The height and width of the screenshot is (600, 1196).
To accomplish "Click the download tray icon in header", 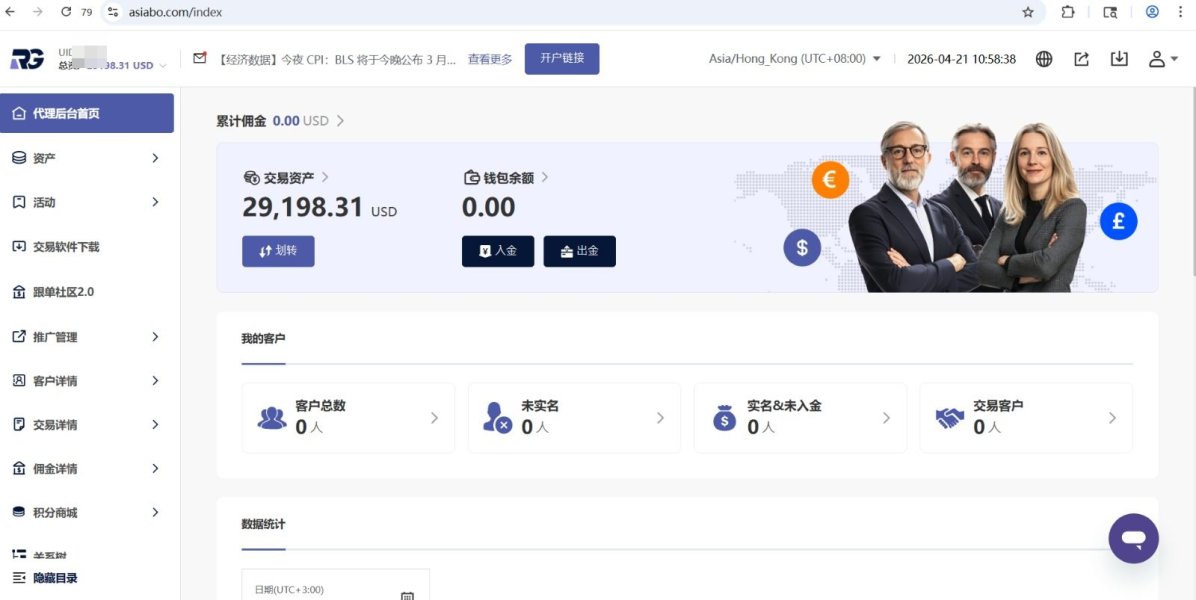I will click(x=1119, y=59).
